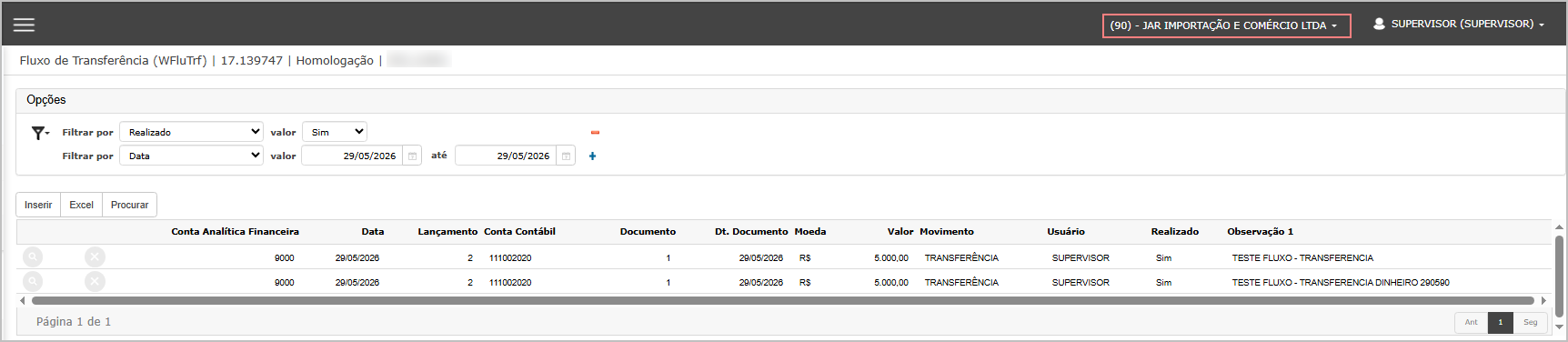Export the table with Excel button
Screen dimensions: 1568x342
tap(82, 205)
